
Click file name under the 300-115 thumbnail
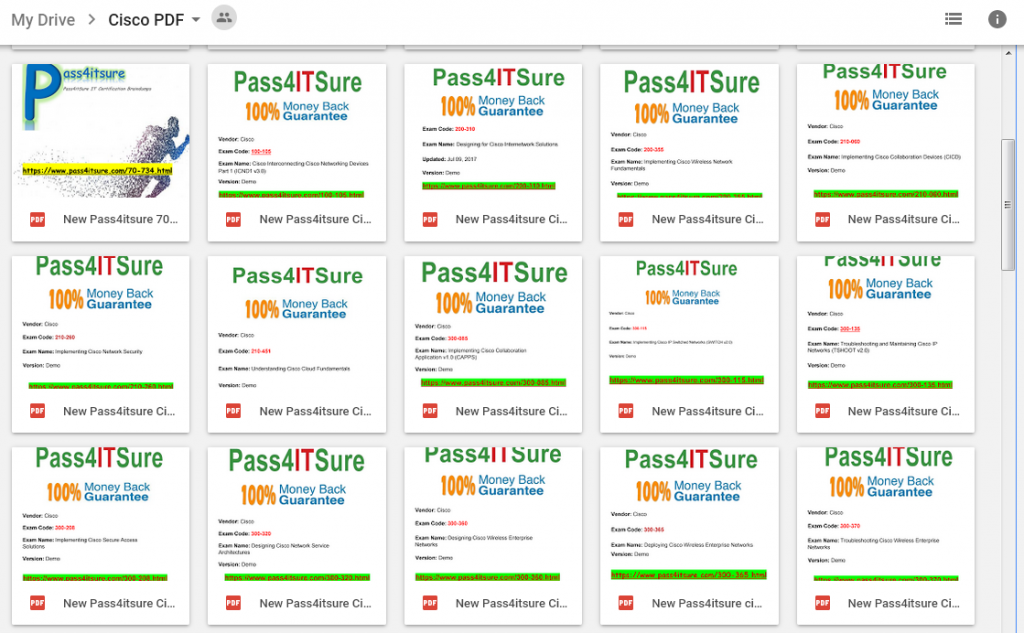pos(707,411)
